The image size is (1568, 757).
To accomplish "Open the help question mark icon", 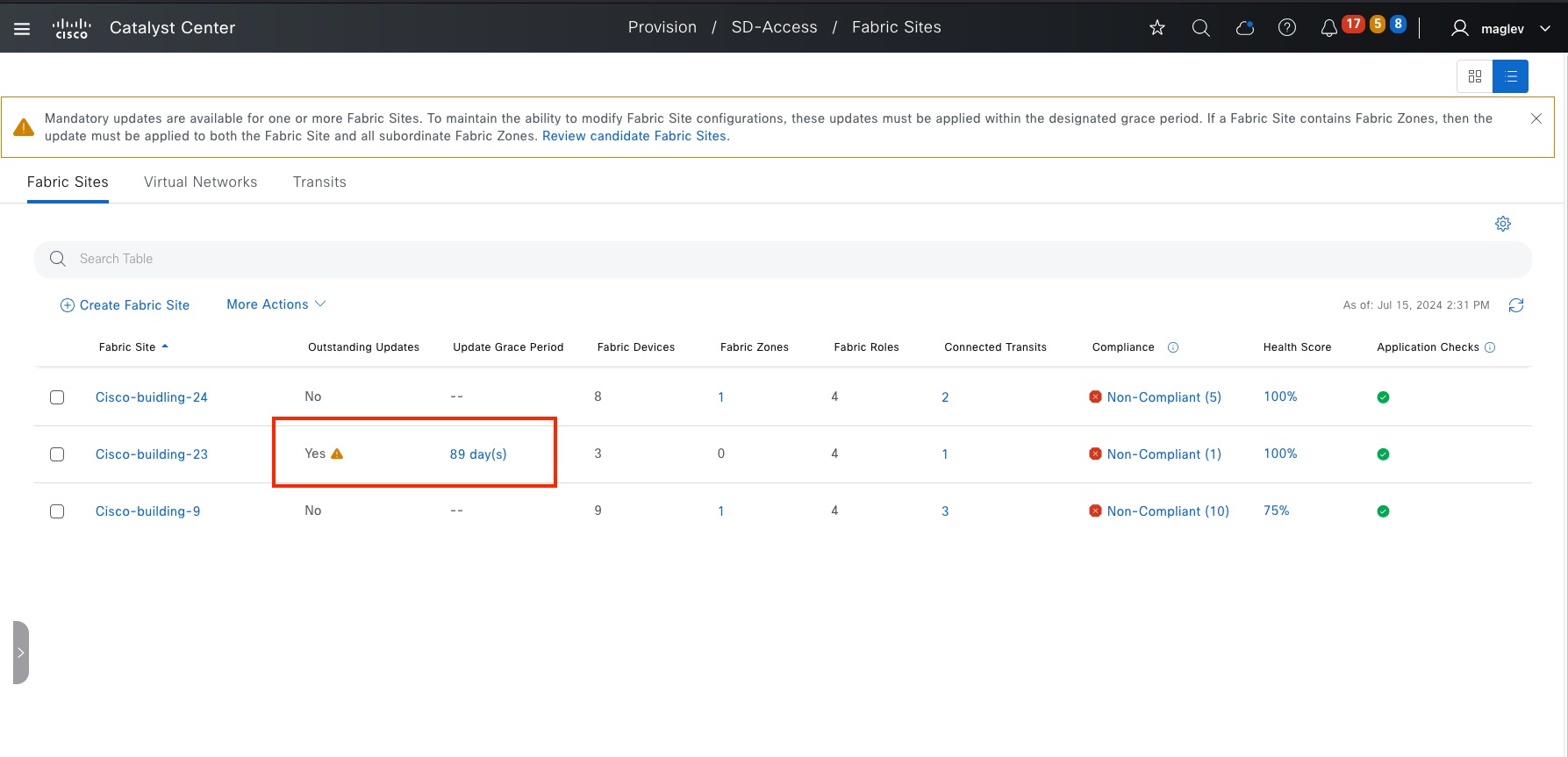I will click(x=1286, y=28).
